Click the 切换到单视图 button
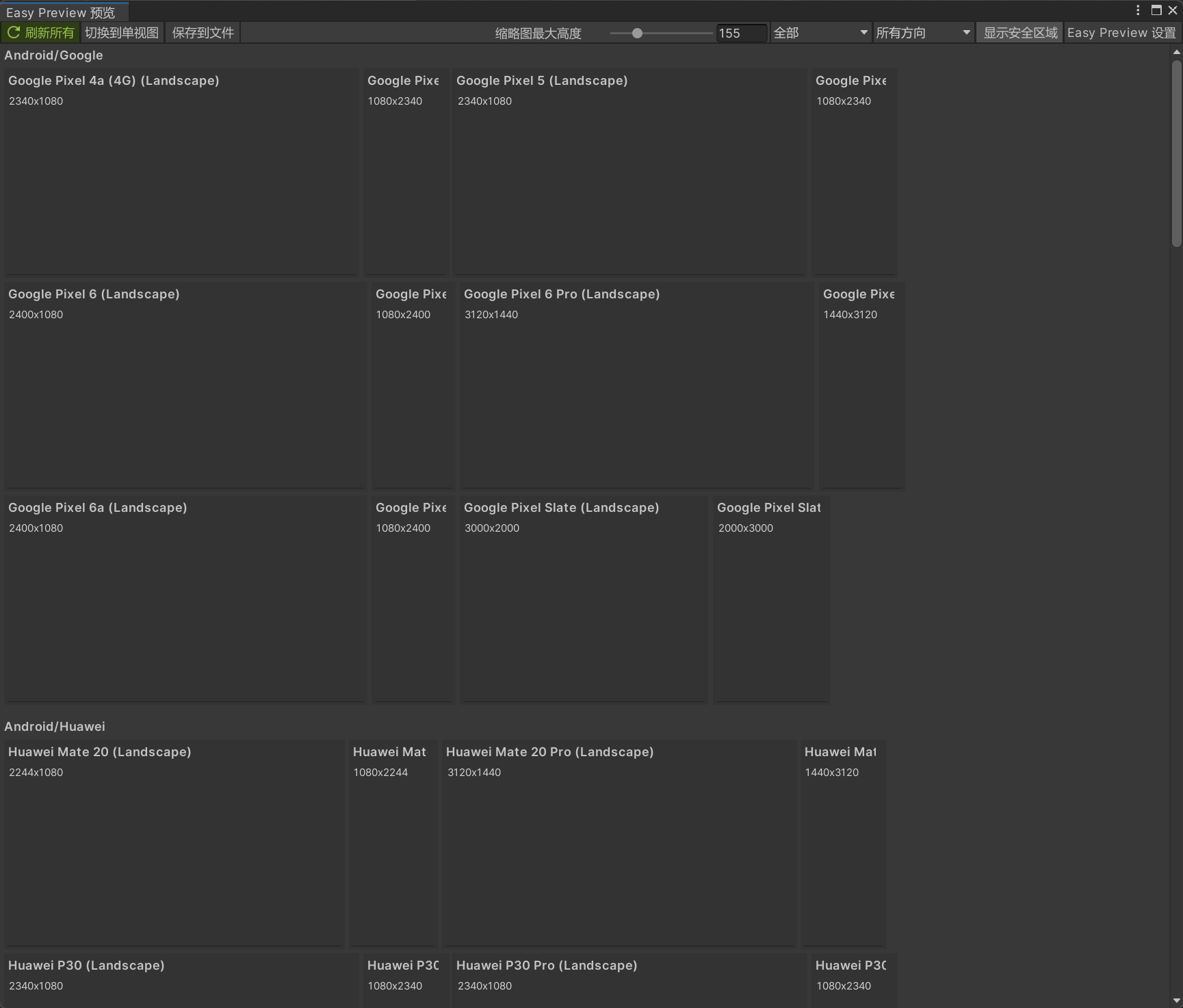 click(122, 32)
